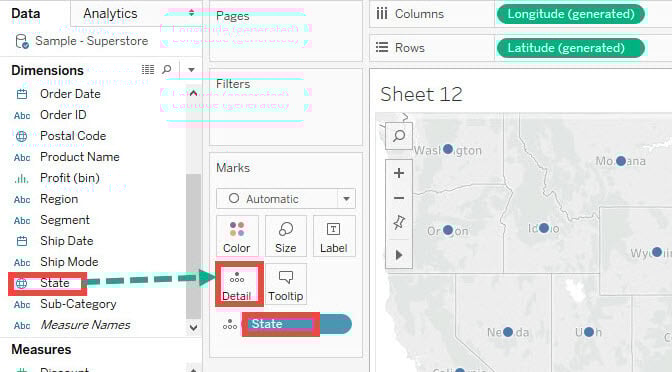The height and width of the screenshot is (372, 672).
Task: Select the Latitude (generated) pill in Rows
Action: click(570, 48)
